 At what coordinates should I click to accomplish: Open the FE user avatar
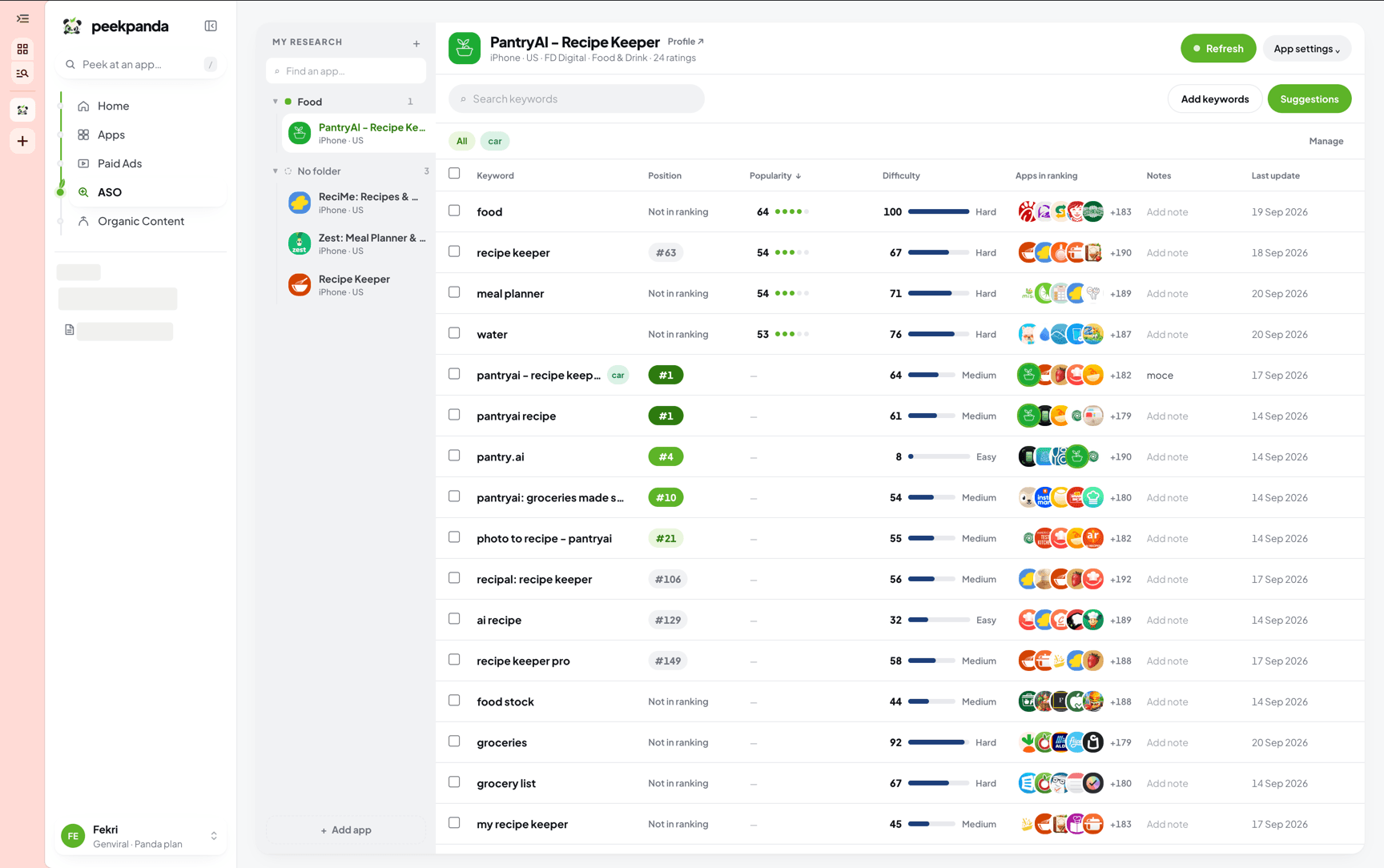73,836
